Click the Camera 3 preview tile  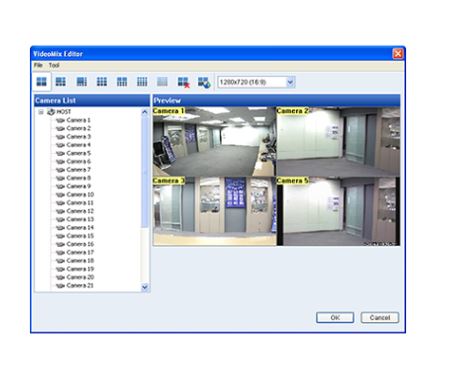(215, 211)
